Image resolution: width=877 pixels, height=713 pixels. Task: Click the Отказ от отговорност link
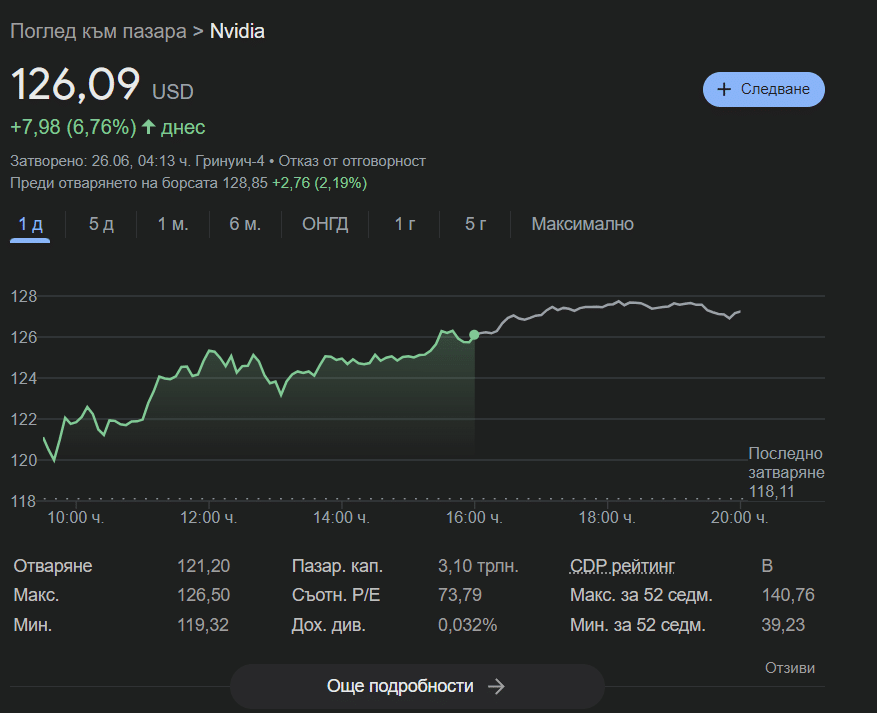(x=352, y=161)
